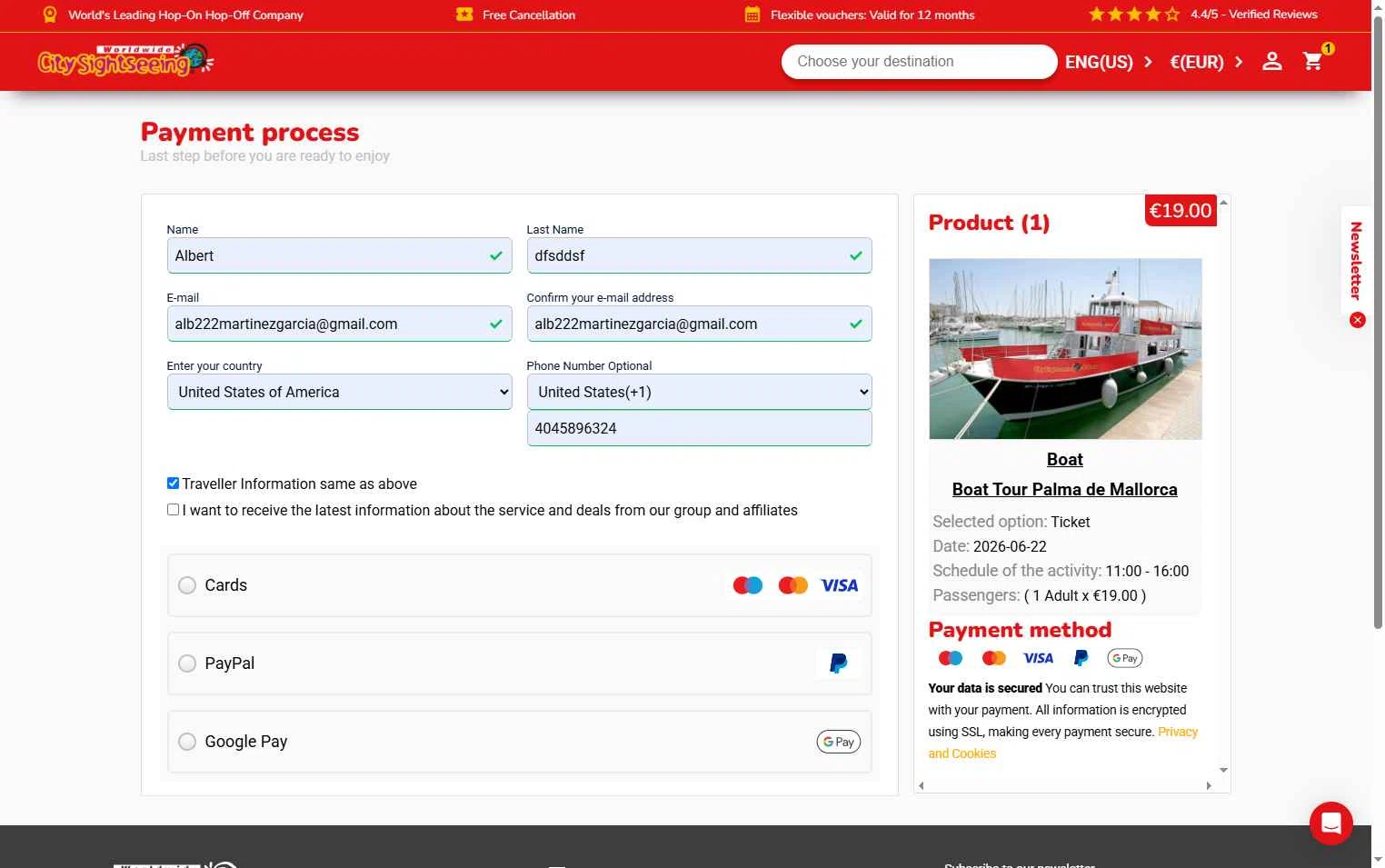Click product panel left scroll arrow
The height and width of the screenshot is (868, 1385).
(x=921, y=786)
